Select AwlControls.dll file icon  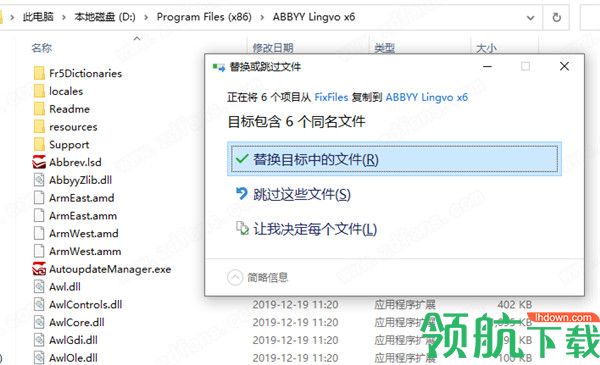[x=39, y=305]
